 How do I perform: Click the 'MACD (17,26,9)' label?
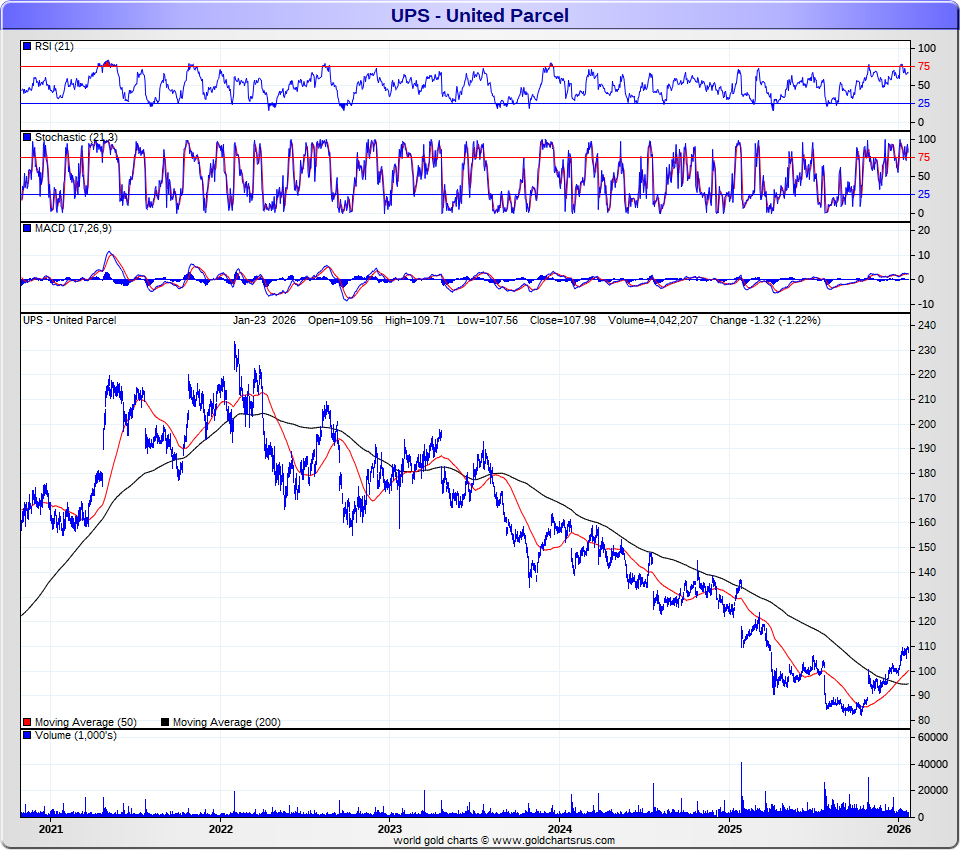tap(73, 228)
